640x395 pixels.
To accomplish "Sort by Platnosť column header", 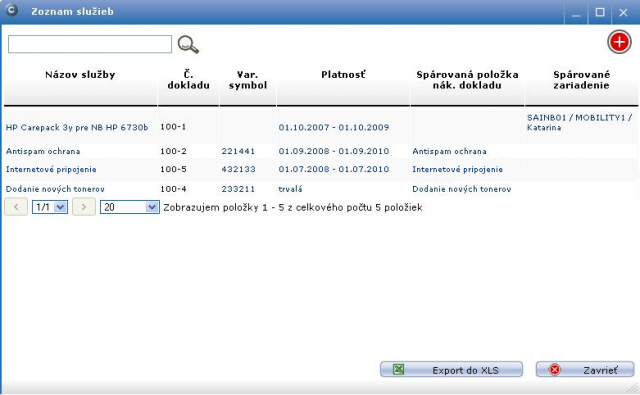I will [x=343, y=75].
